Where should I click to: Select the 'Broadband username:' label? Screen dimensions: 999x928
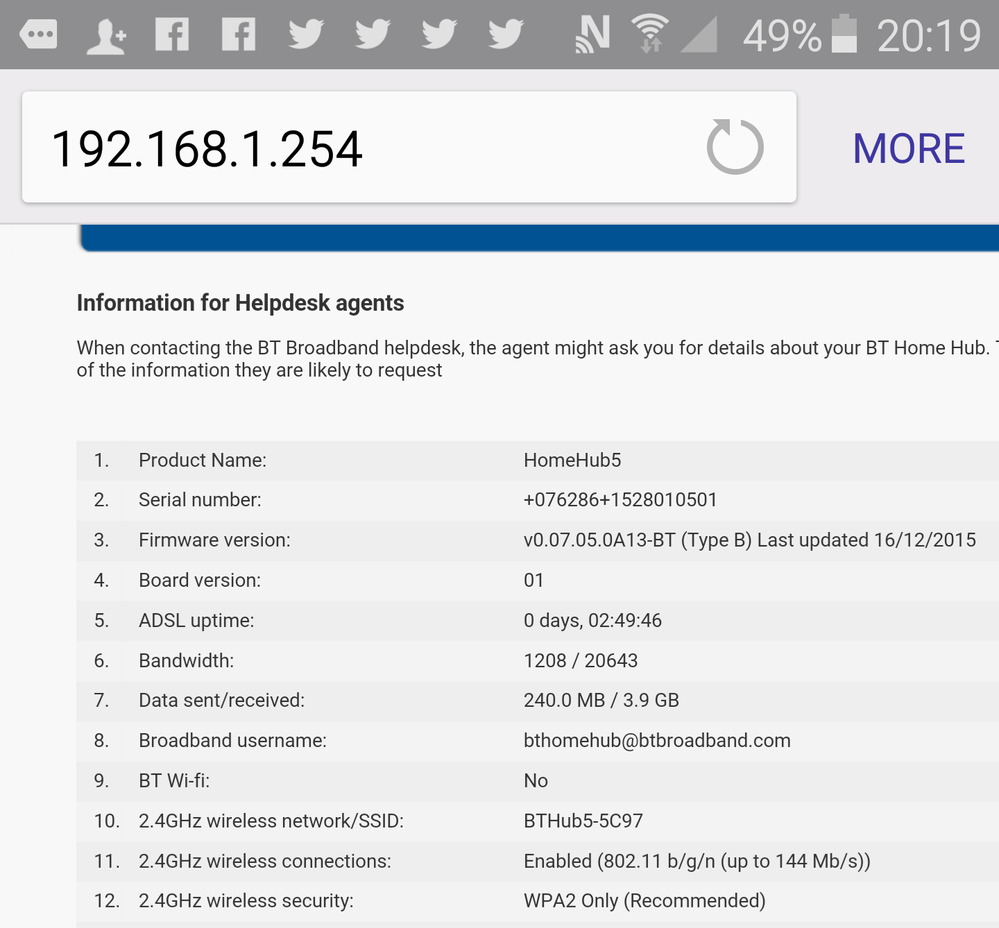233,741
